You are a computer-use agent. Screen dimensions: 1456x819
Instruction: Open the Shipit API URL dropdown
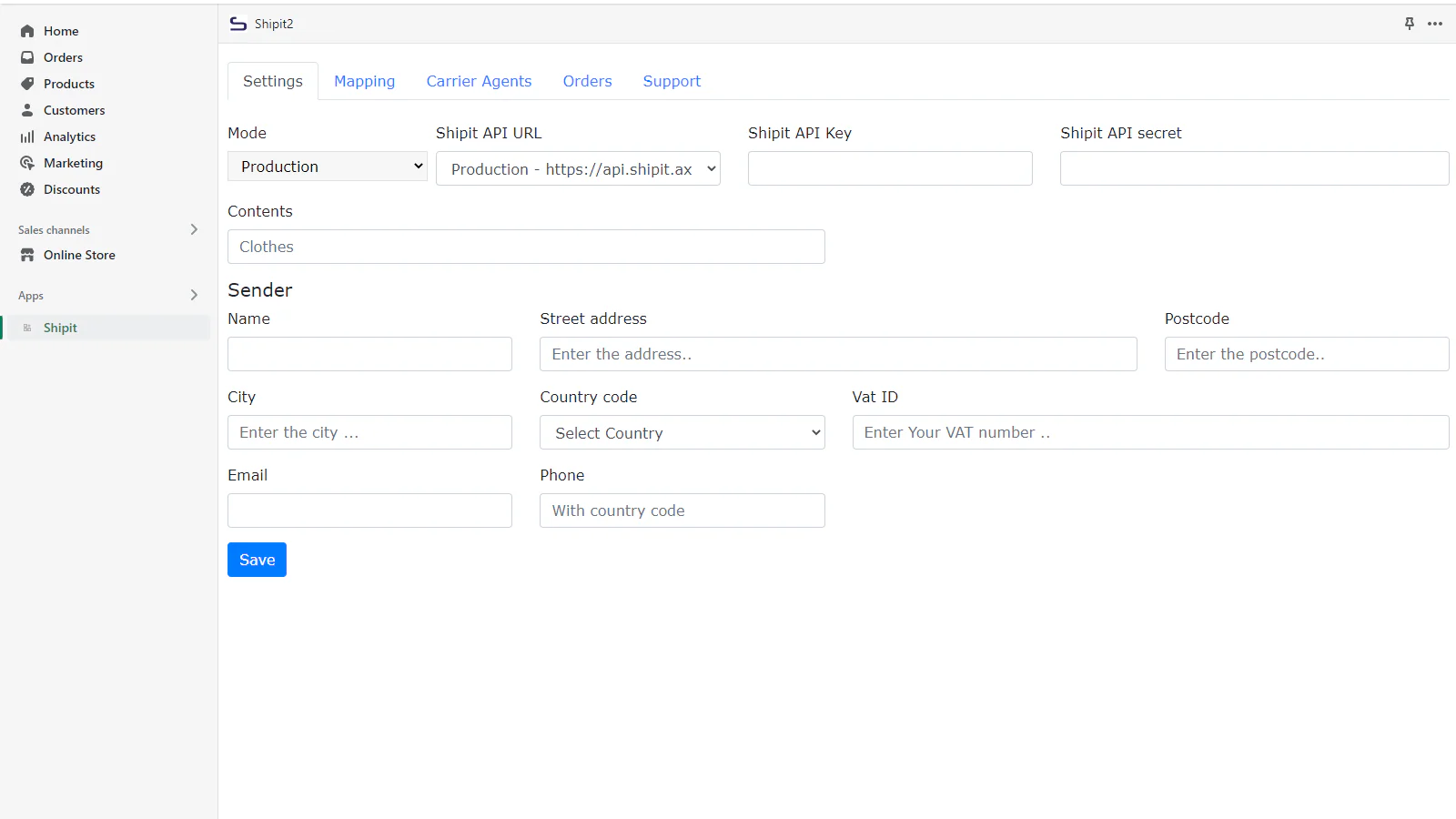tap(578, 168)
